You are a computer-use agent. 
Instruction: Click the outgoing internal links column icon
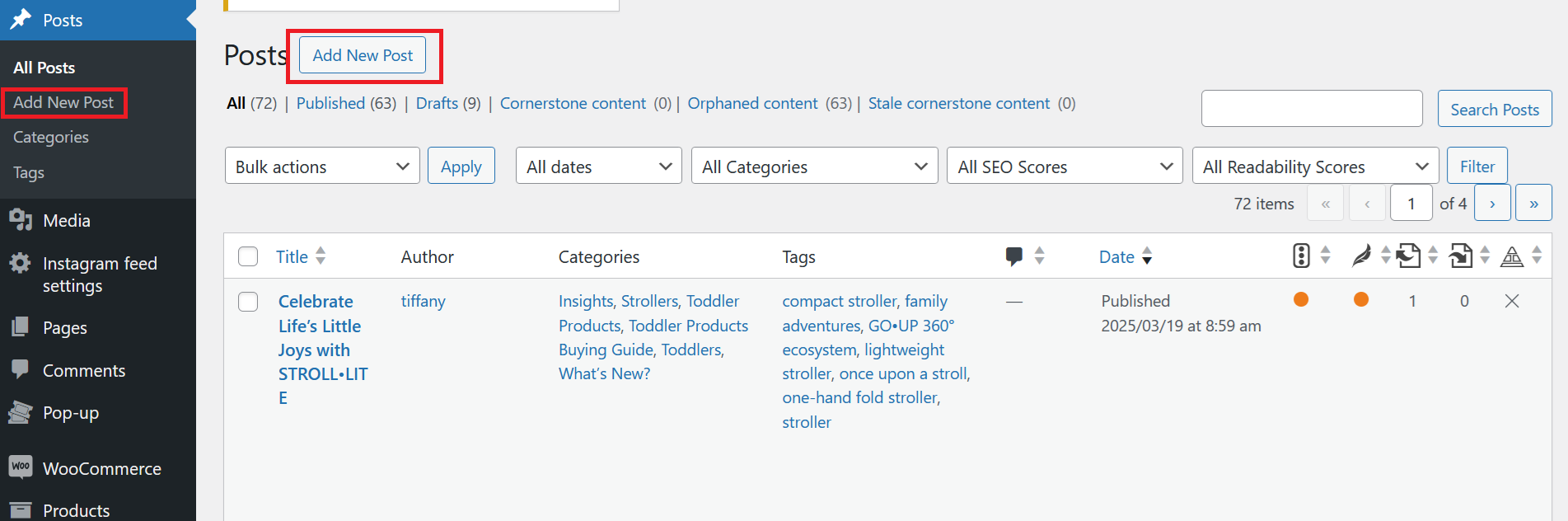click(x=1409, y=256)
